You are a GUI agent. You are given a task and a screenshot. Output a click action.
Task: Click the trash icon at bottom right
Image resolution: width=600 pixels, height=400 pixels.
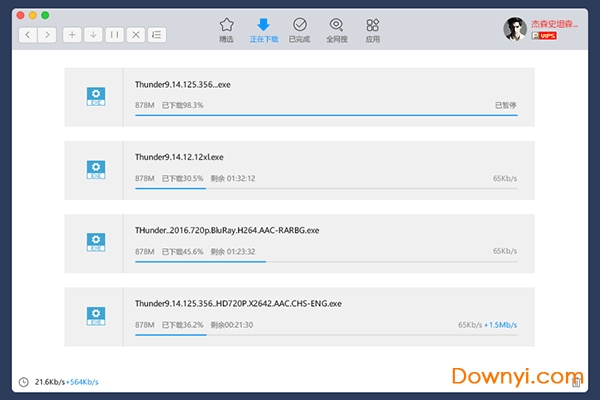(x=577, y=381)
